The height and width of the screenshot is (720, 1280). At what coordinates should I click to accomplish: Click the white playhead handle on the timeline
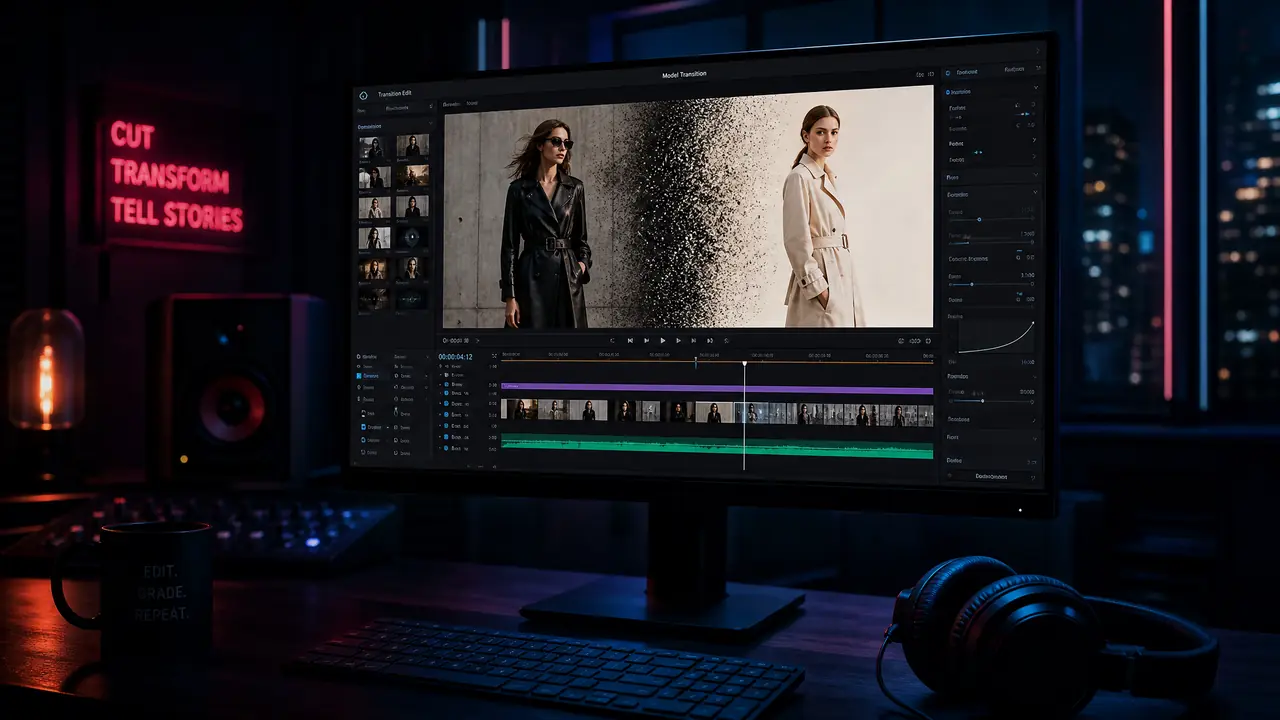[744, 362]
